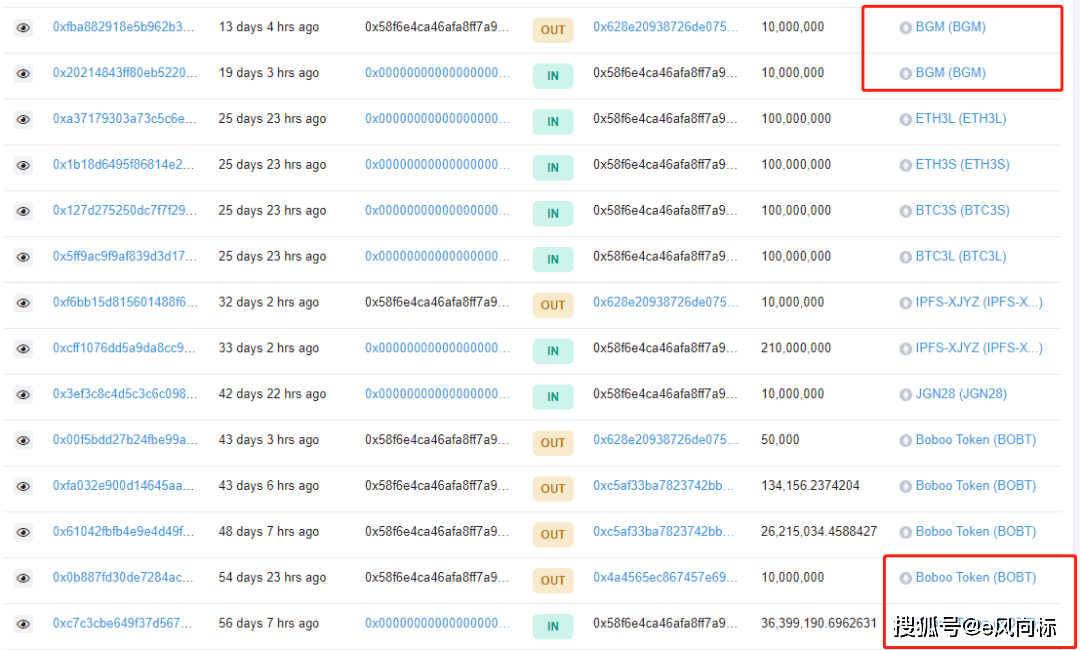Open the 0x000 sender address in the 19 days row
1080x650 pixels.
(437, 72)
